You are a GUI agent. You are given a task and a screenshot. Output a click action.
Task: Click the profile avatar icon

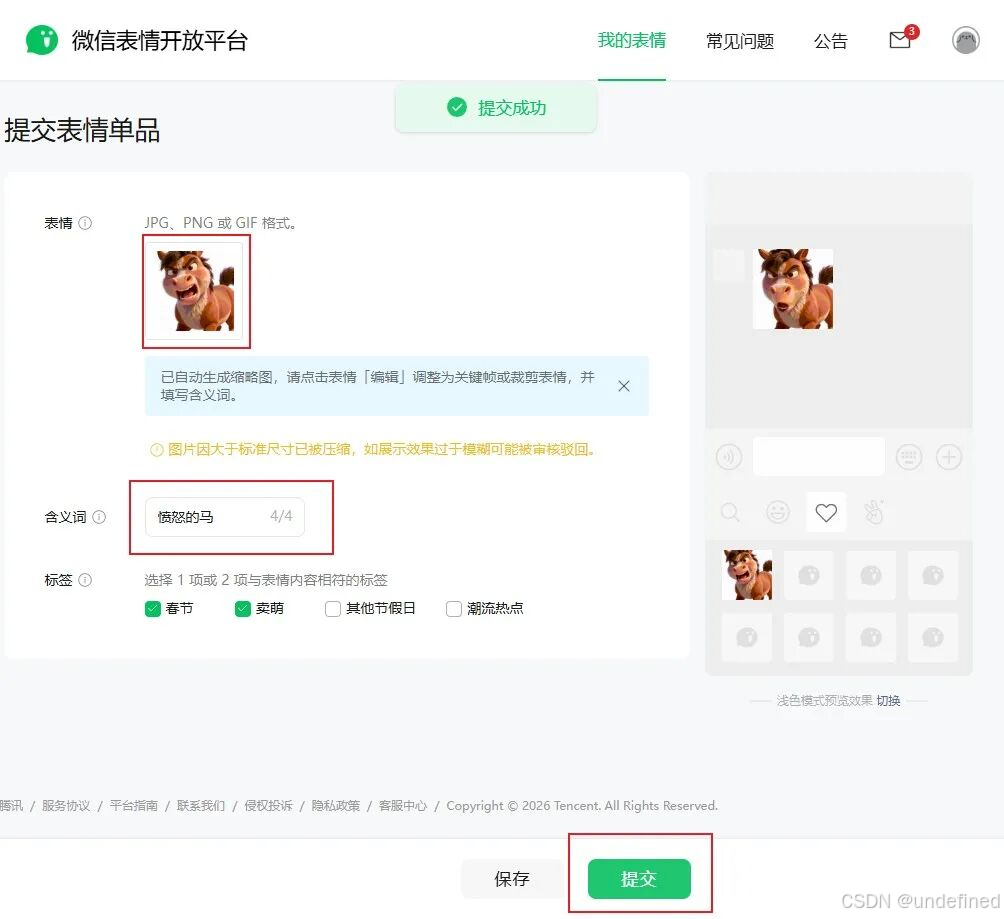pos(964,40)
